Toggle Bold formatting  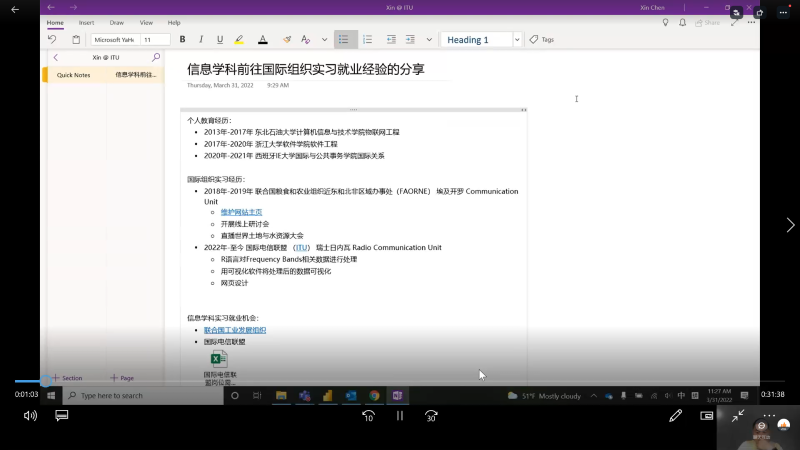[182, 39]
